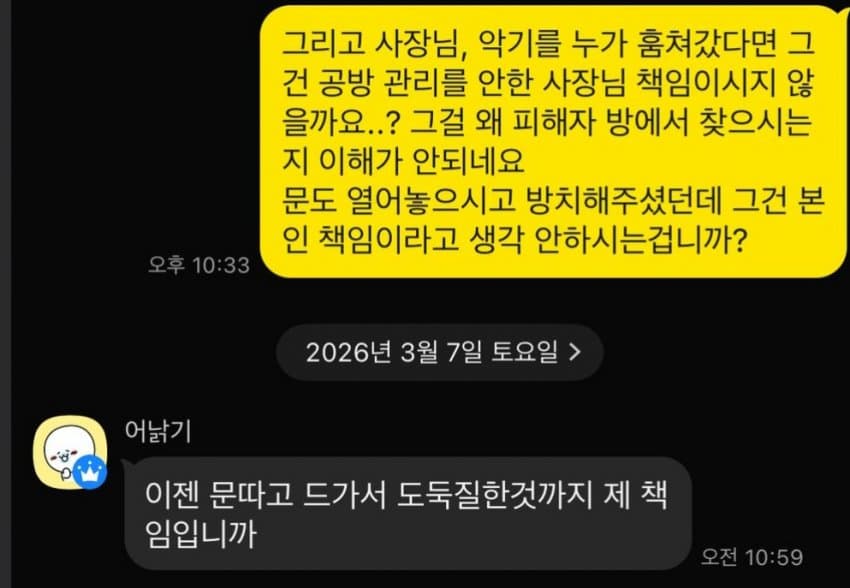Screen dimensions: 850x588
Task: Click yellow bubble line 그리고 사장님
Action: click(x=548, y=43)
